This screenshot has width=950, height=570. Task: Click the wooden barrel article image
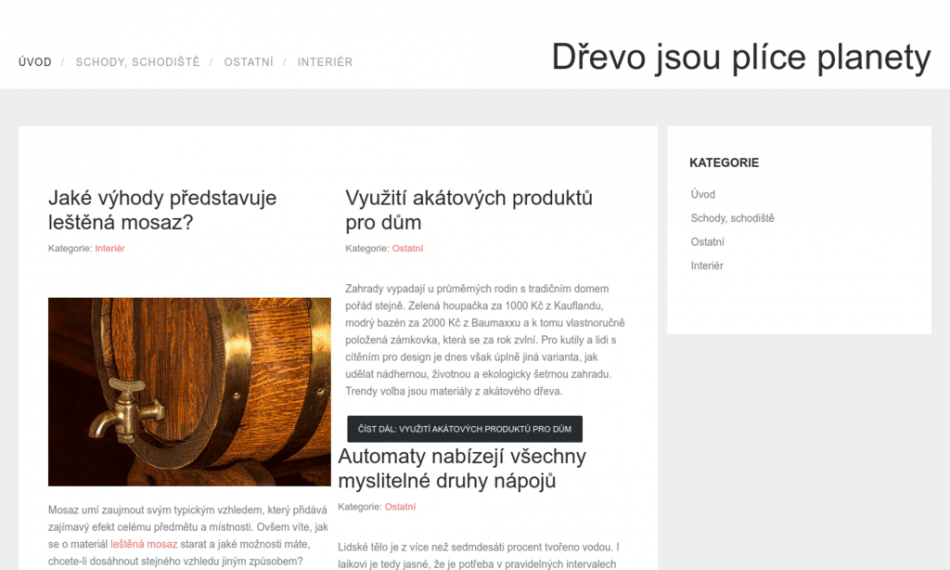tap(189, 391)
